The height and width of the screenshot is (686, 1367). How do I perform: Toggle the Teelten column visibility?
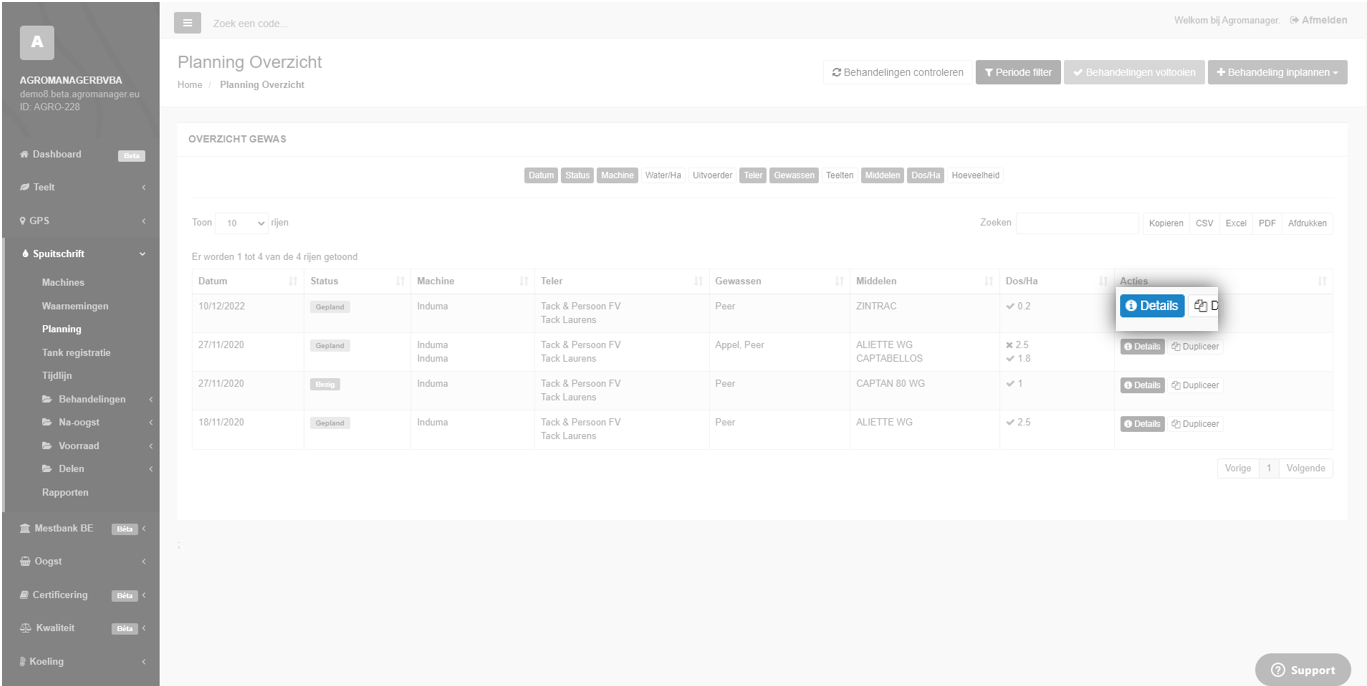(839, 175)
